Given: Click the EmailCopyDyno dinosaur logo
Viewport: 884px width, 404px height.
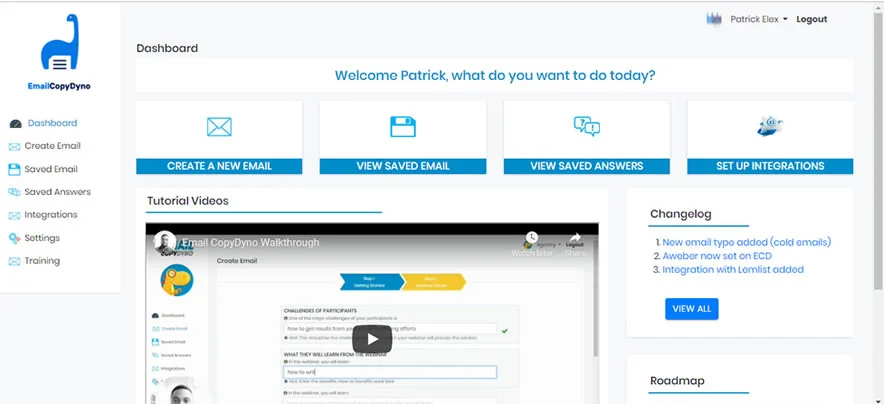Looking at the screenshot, I should click(59, 43).
